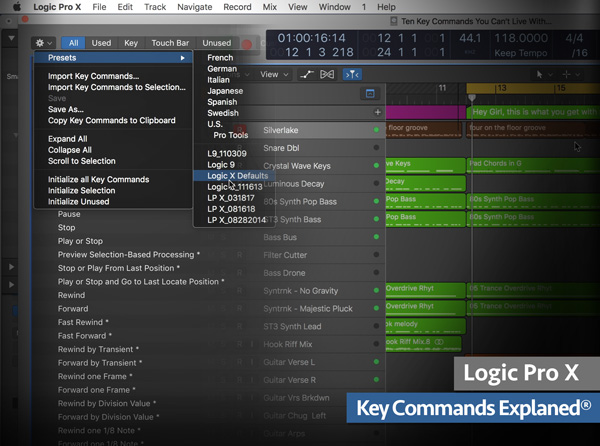This screenshot has height=446, width=600.
Task: Click the red record indicator beside Unused tab
Action: click(247, 44)
